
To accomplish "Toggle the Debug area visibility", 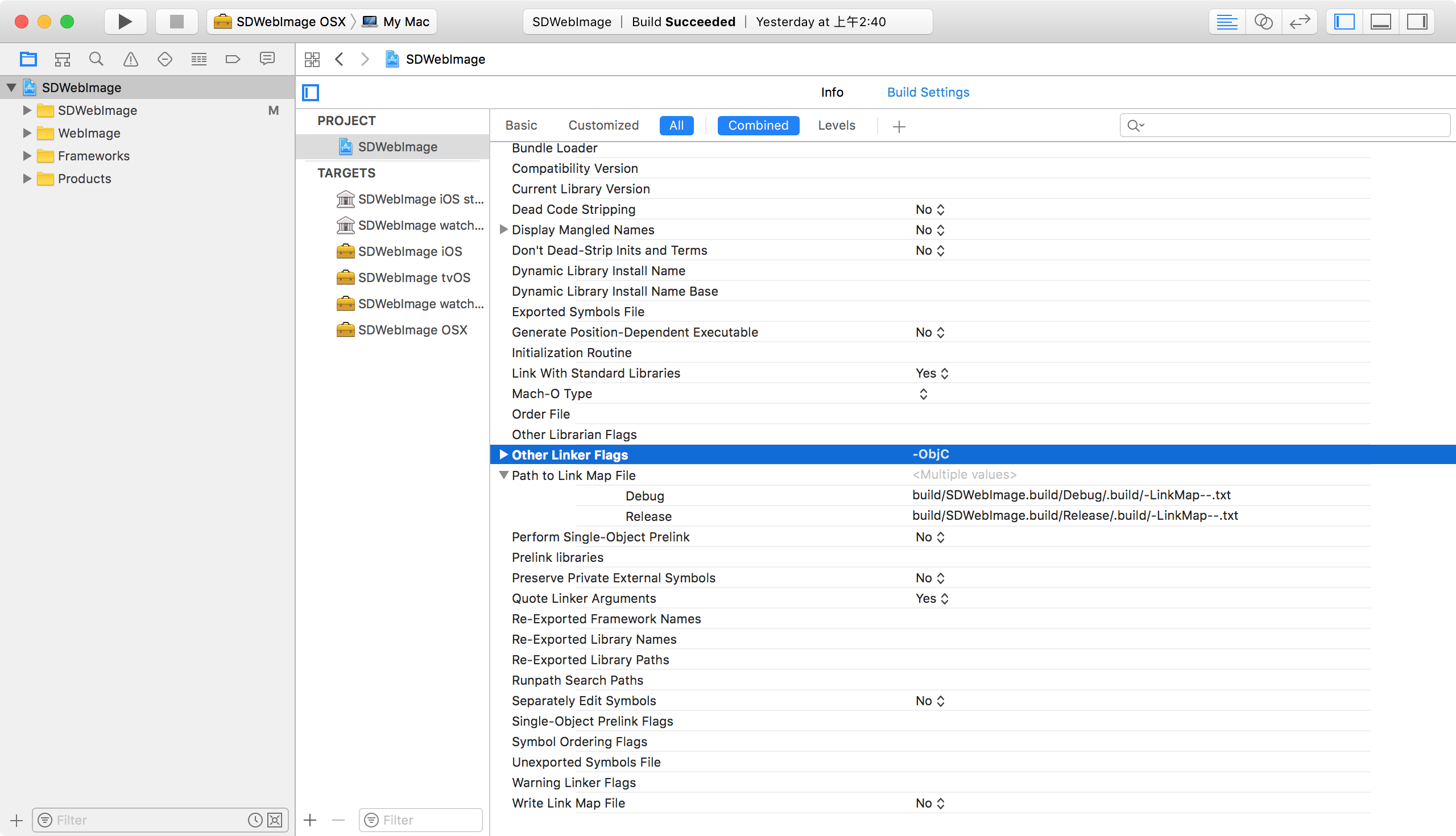I will pos(1380,22).
